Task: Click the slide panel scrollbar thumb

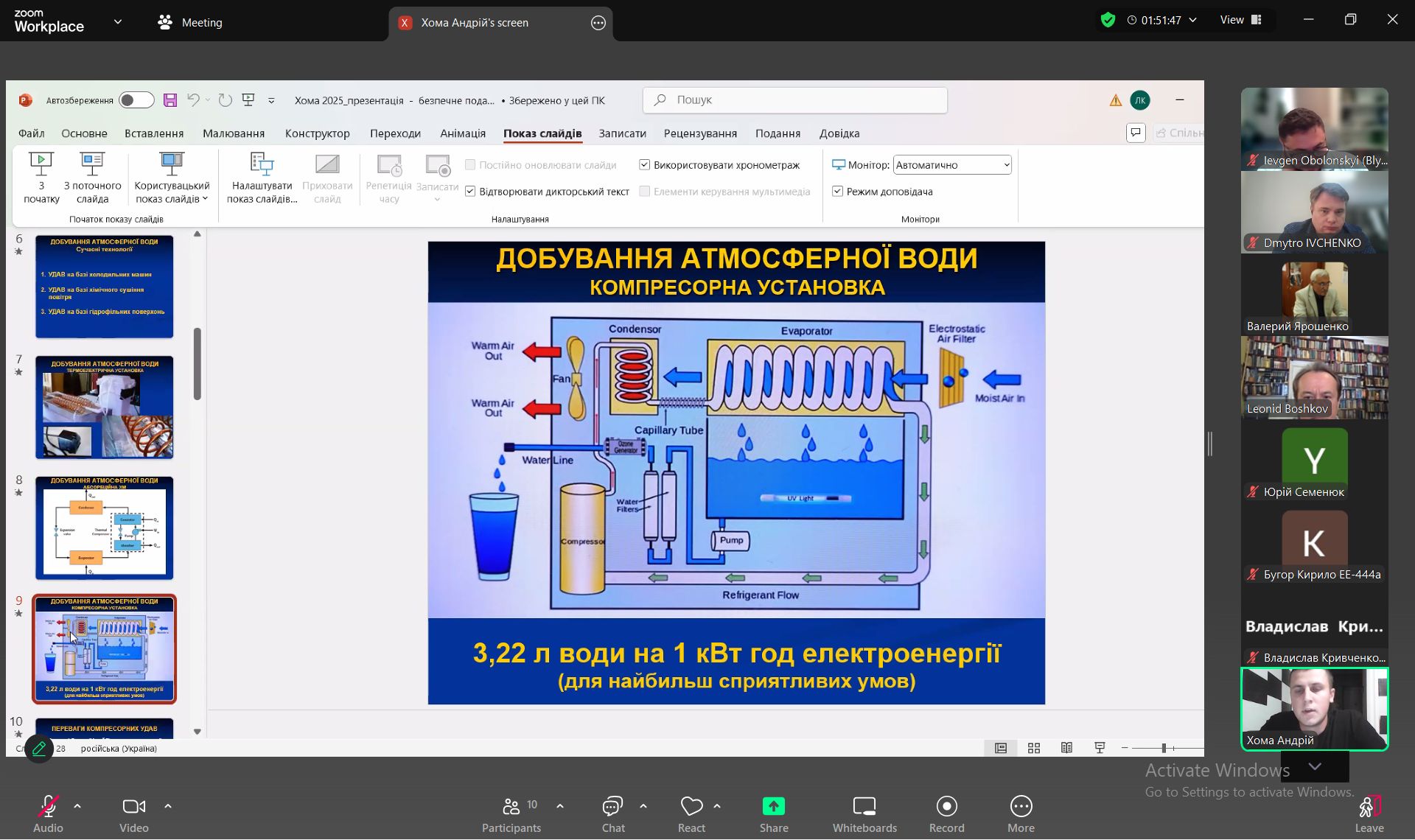Action: (197, 363)
